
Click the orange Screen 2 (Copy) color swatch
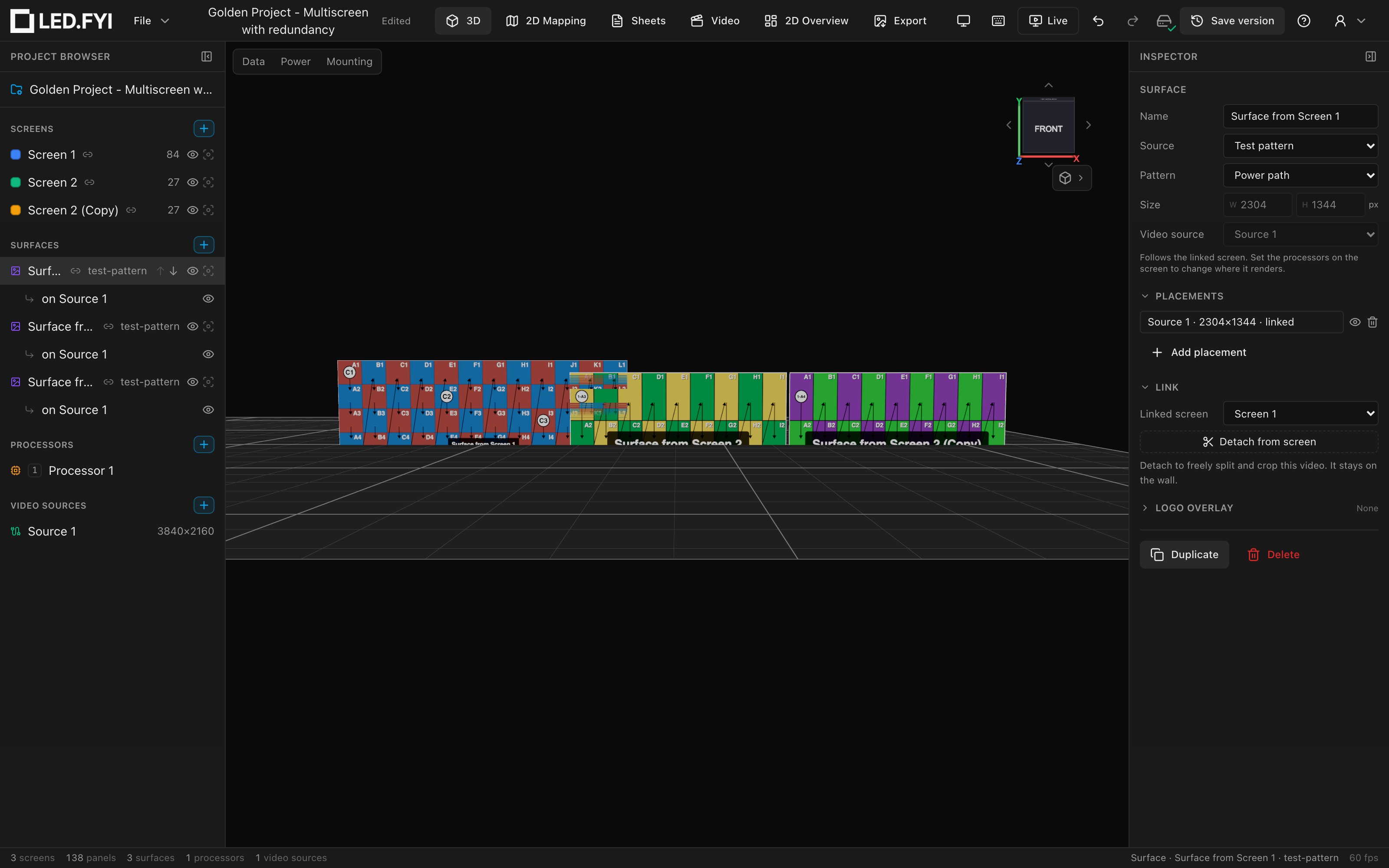tap(16, 210)
